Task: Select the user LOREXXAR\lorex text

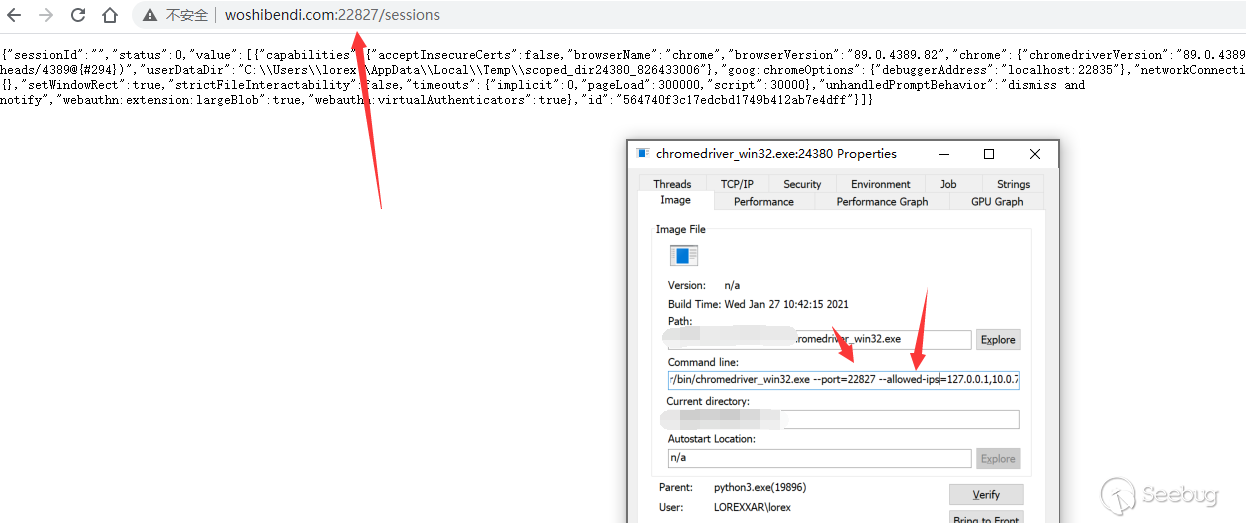Action: (752, 507)
